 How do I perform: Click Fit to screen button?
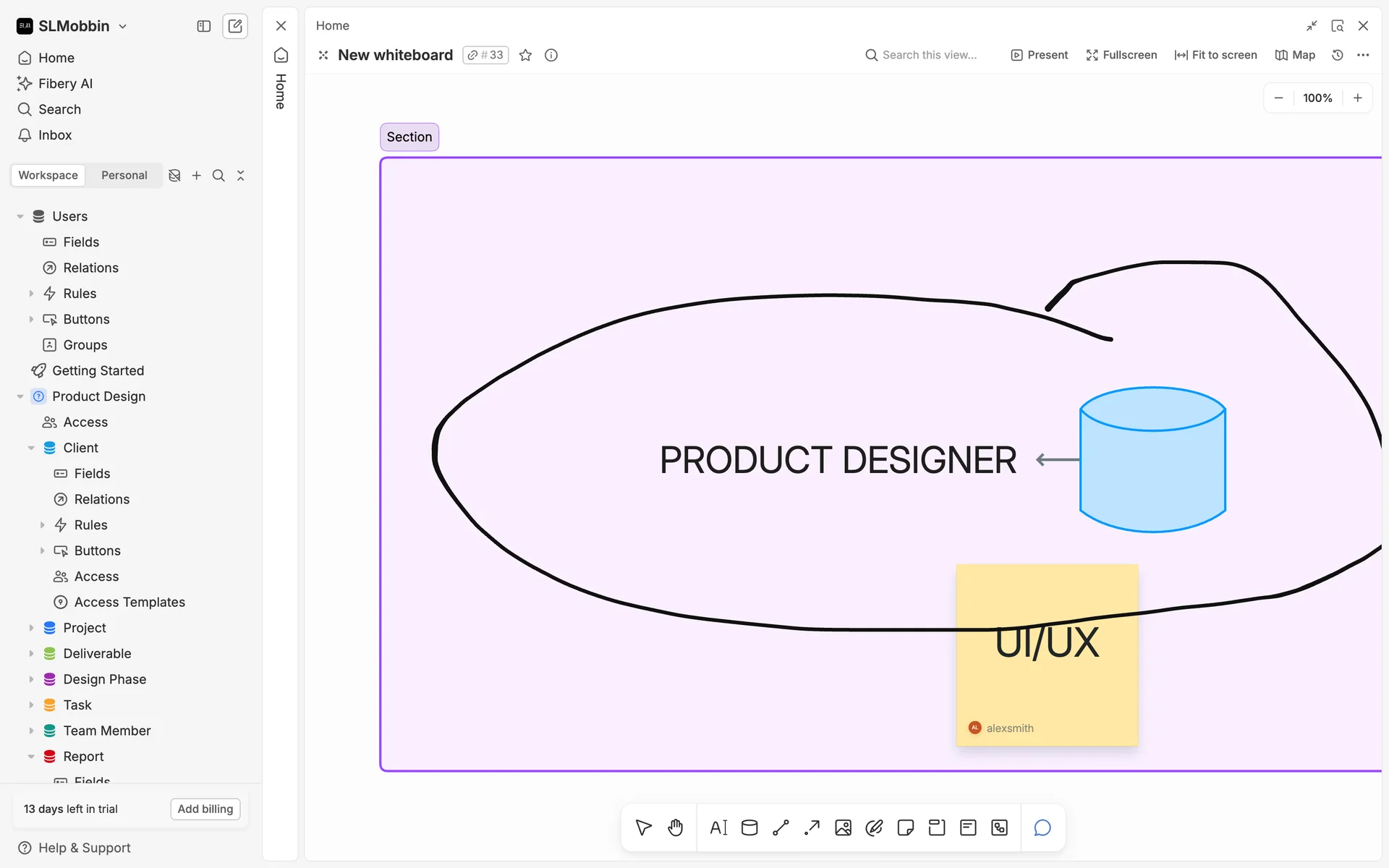click(x=1215, y=55)
